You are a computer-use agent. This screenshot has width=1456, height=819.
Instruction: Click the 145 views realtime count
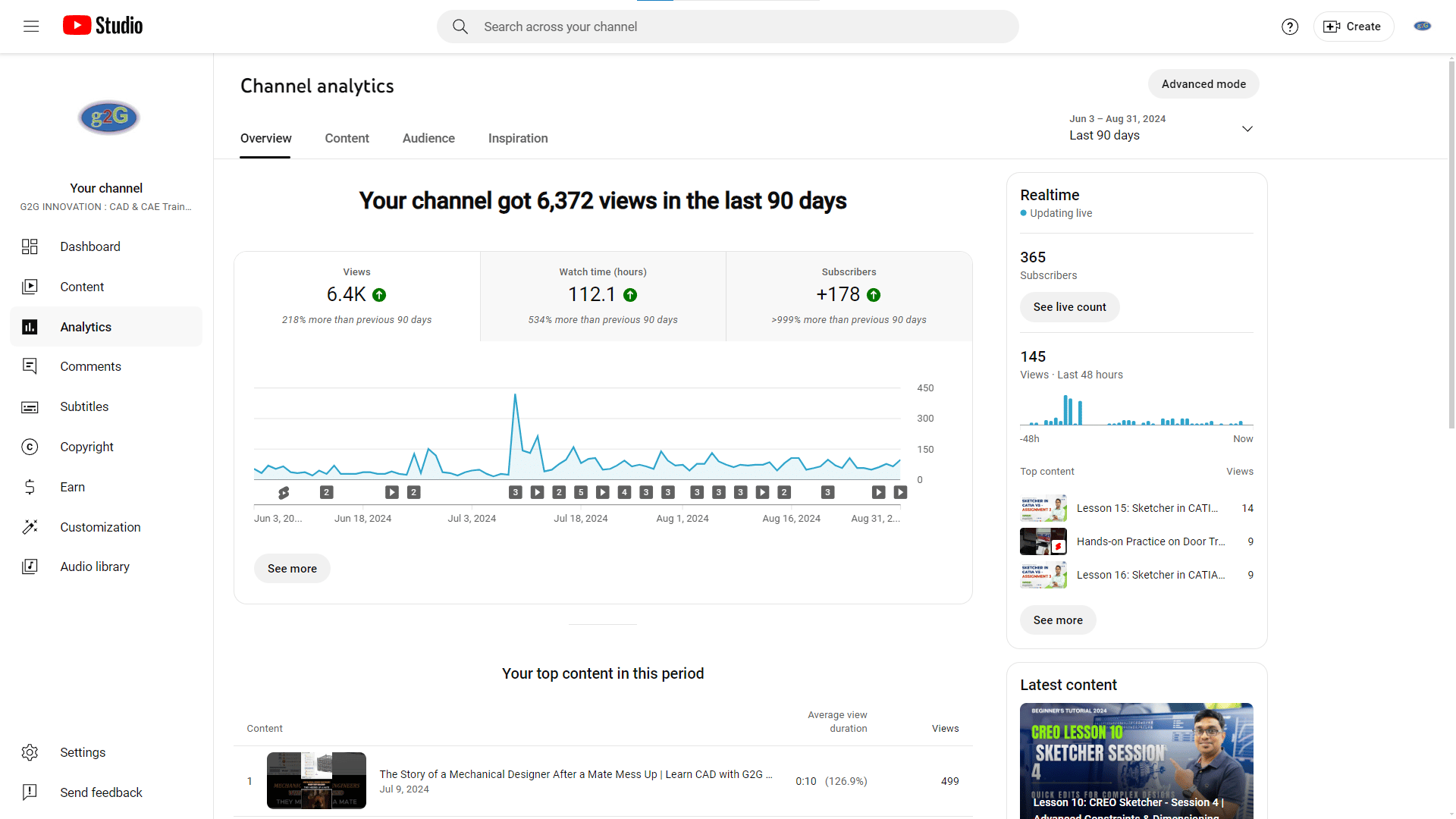[x=1033, y=356]
